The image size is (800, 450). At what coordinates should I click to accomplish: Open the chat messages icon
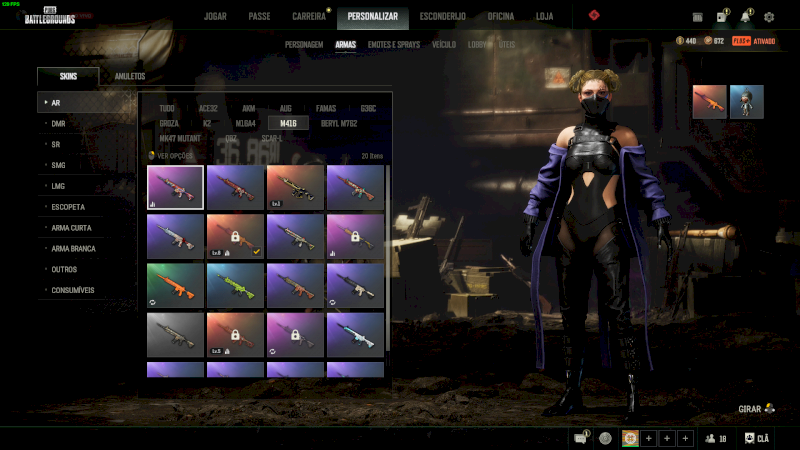point(581,438)
